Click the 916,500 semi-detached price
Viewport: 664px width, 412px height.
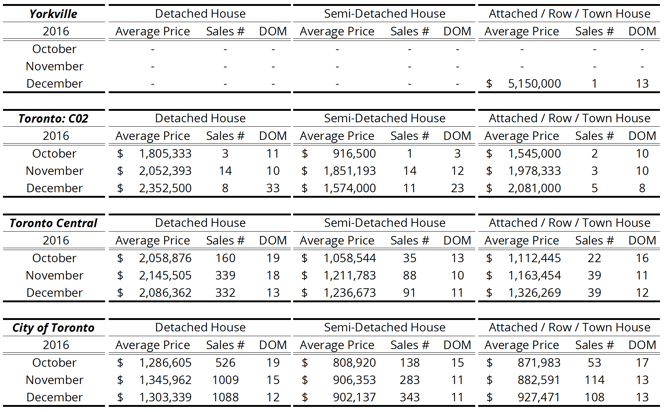pos(354,153)
